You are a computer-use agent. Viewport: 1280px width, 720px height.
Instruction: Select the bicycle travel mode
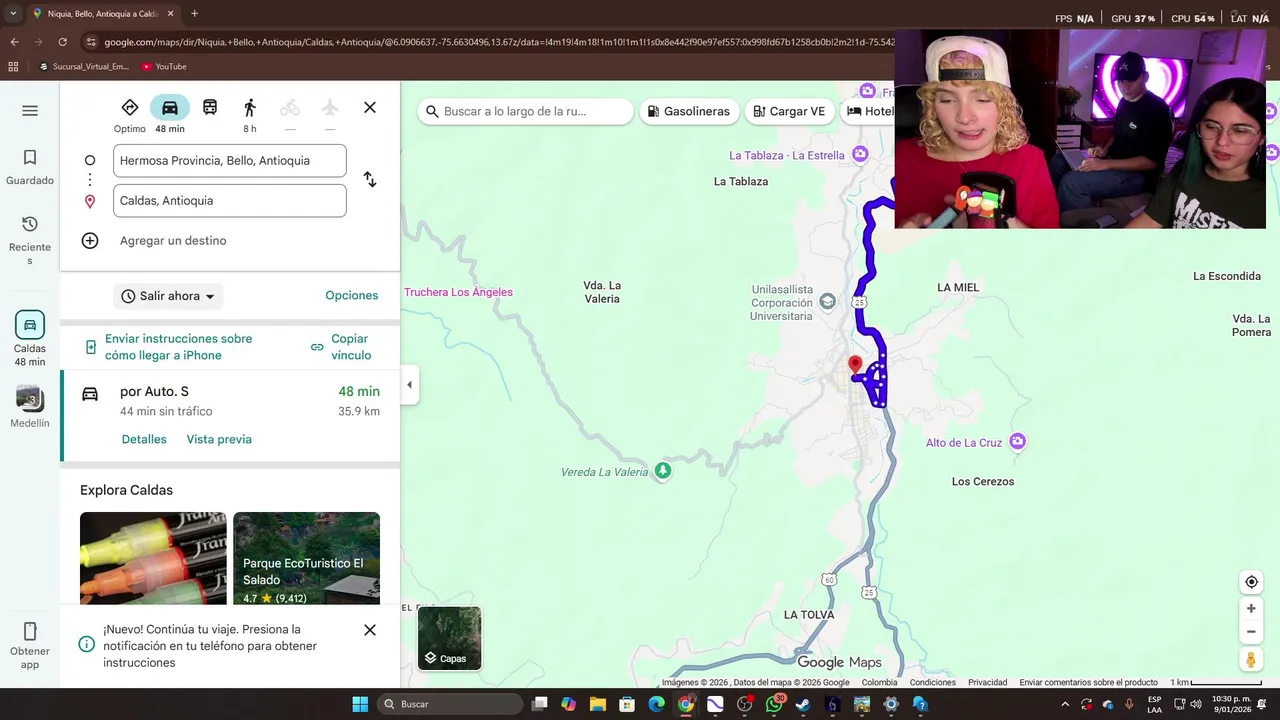pyautogui.click(x=290, y=108)
